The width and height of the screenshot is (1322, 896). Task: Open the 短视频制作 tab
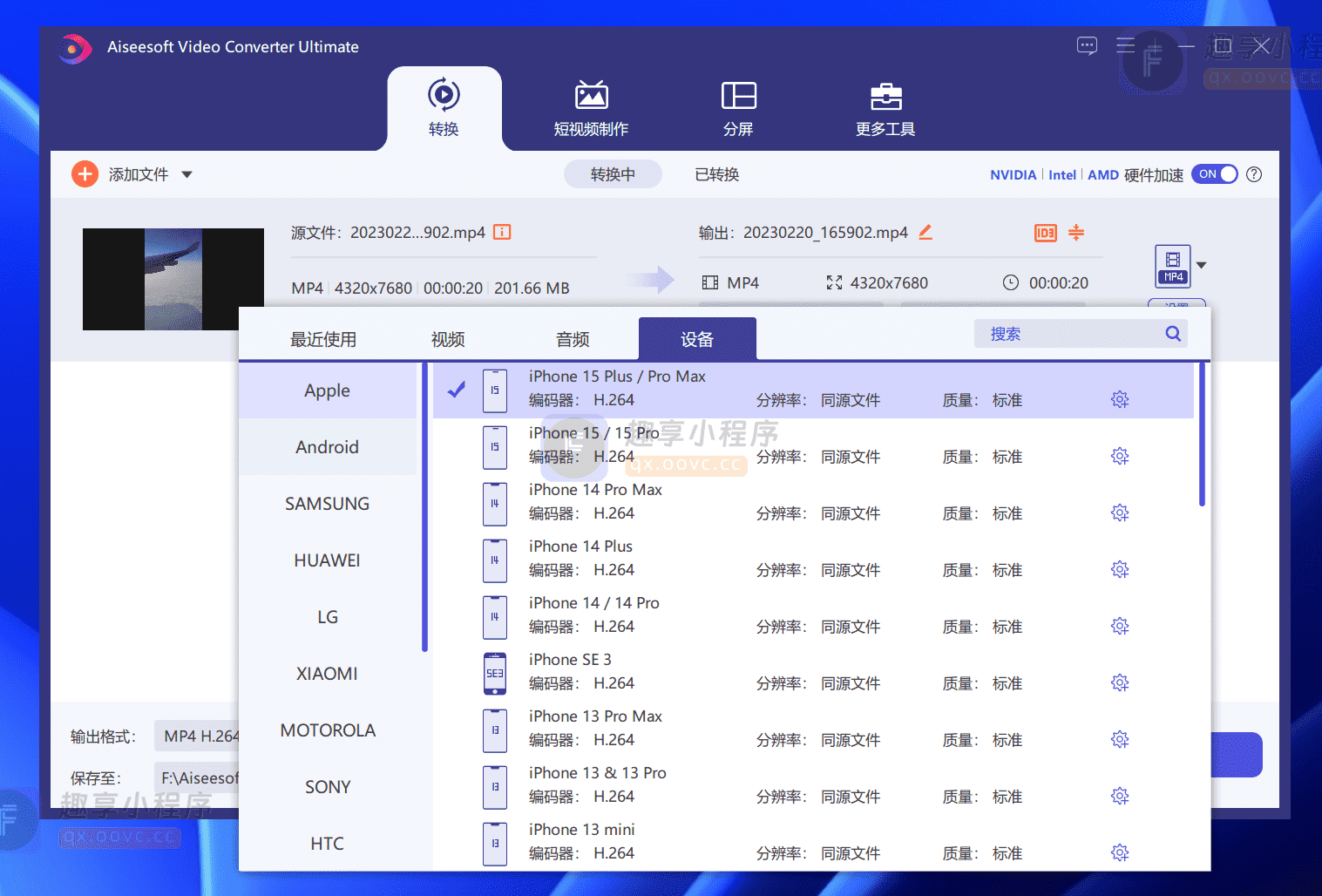tap(591, 108)
